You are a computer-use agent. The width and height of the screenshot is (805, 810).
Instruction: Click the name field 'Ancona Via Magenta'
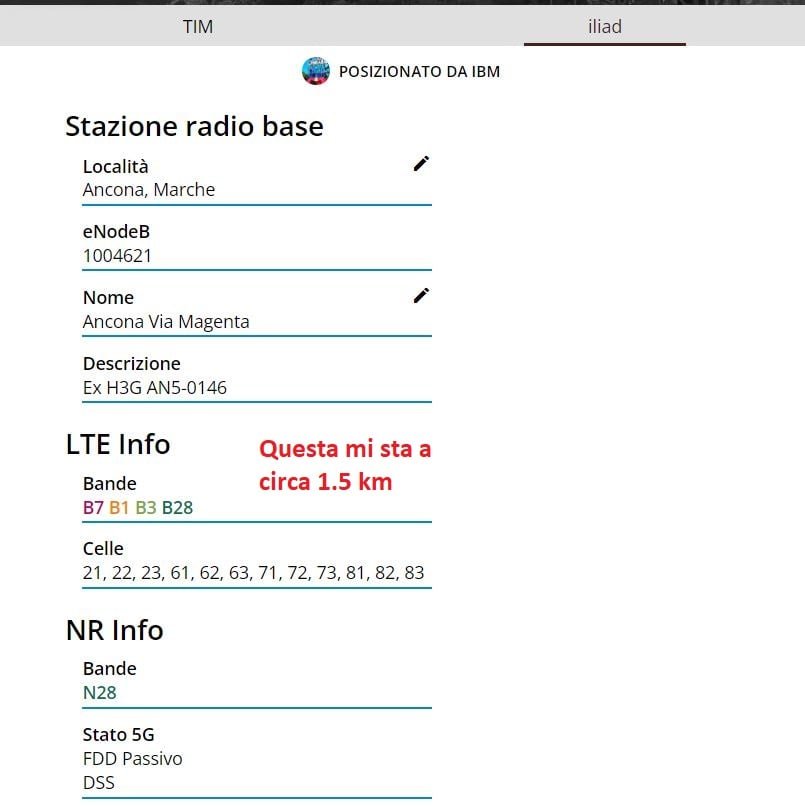tap(166, 322)
